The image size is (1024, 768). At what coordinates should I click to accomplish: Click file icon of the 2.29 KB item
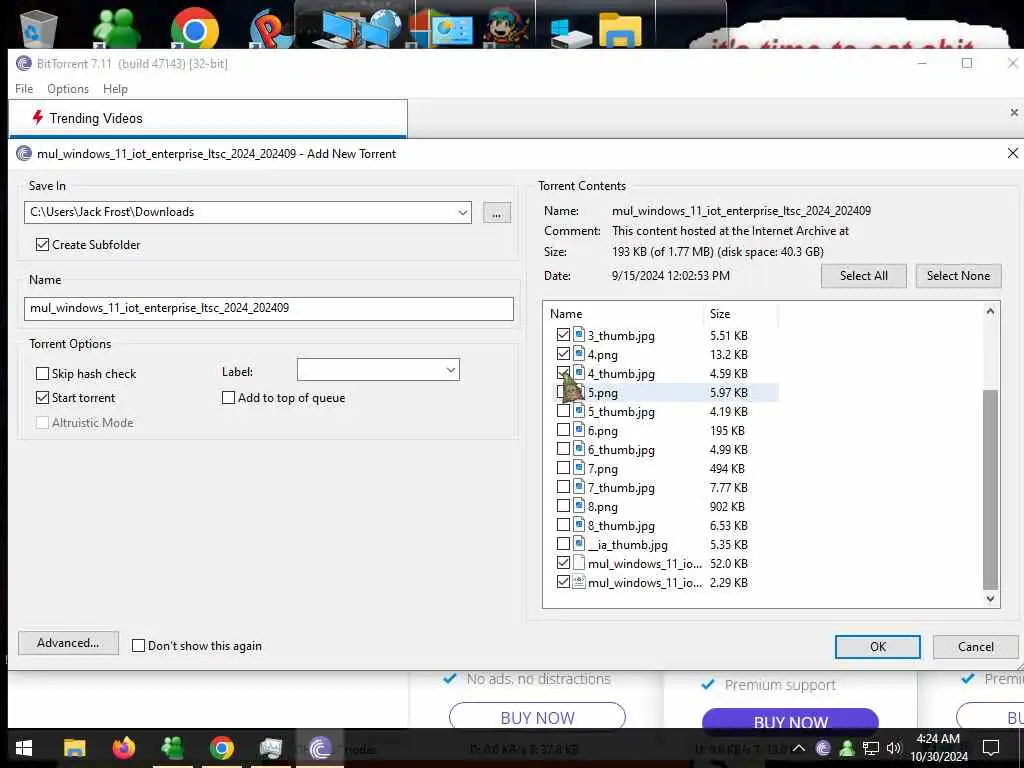point(579,581)
